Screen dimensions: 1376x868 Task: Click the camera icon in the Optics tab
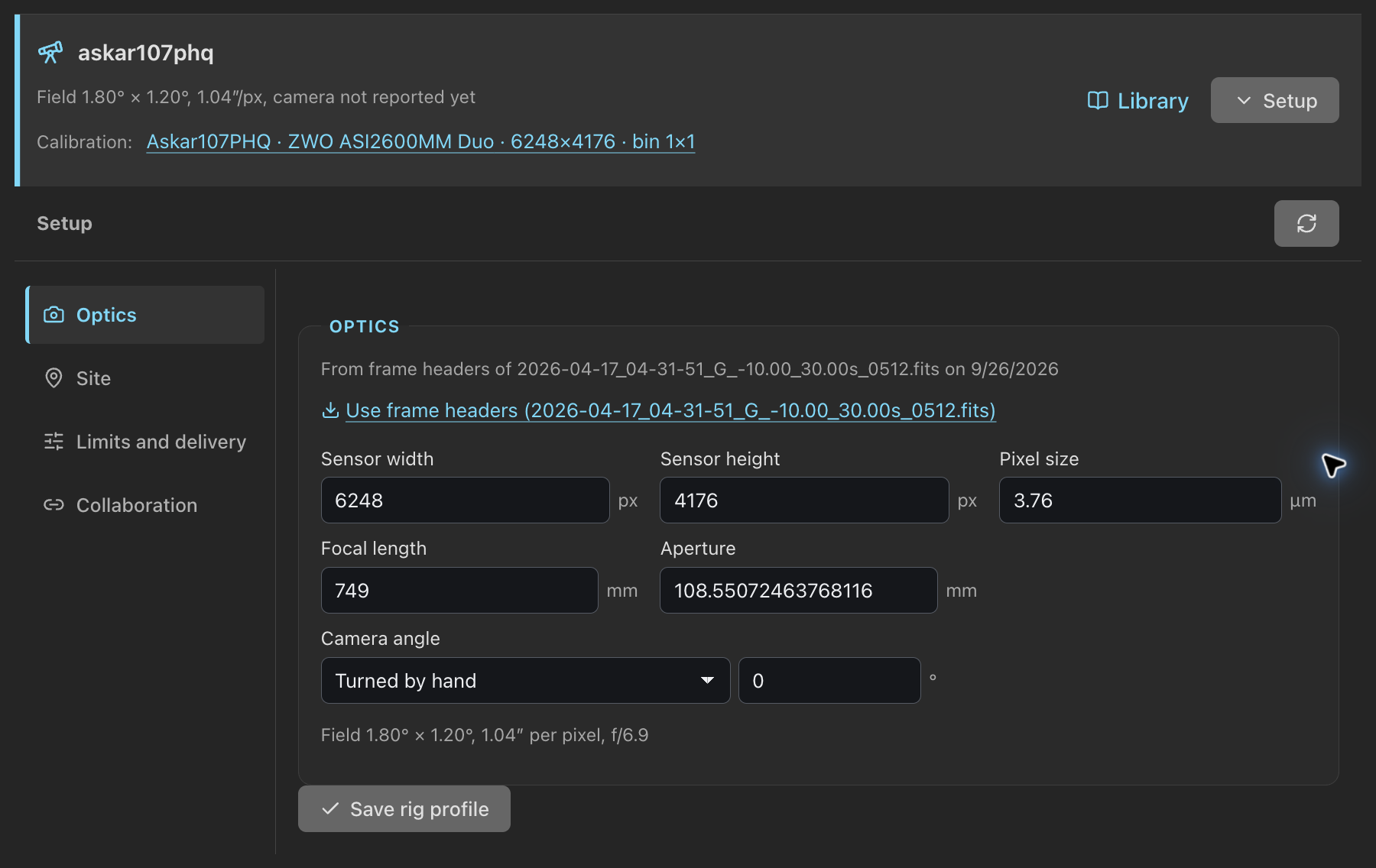[54, 315]
